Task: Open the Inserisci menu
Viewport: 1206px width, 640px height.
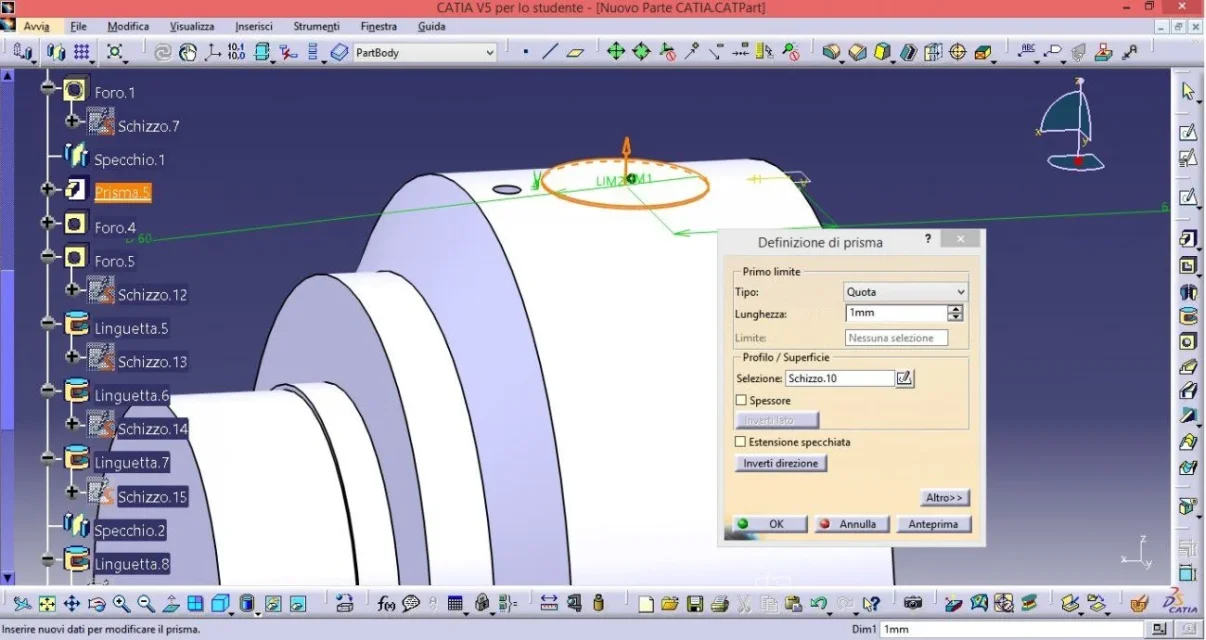Action: (x=254, y=26)
